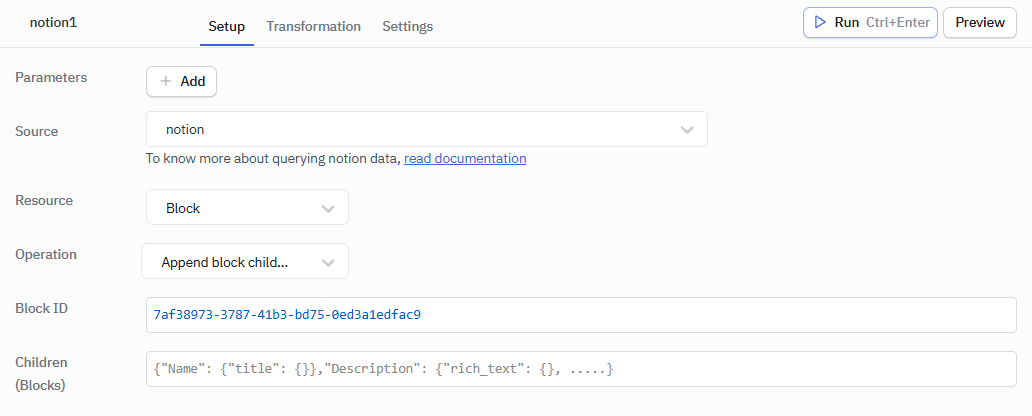1032x416 pixels.
Task: Focus the Block ID input field
Action: pyautogui.click(x=580, y=315)
